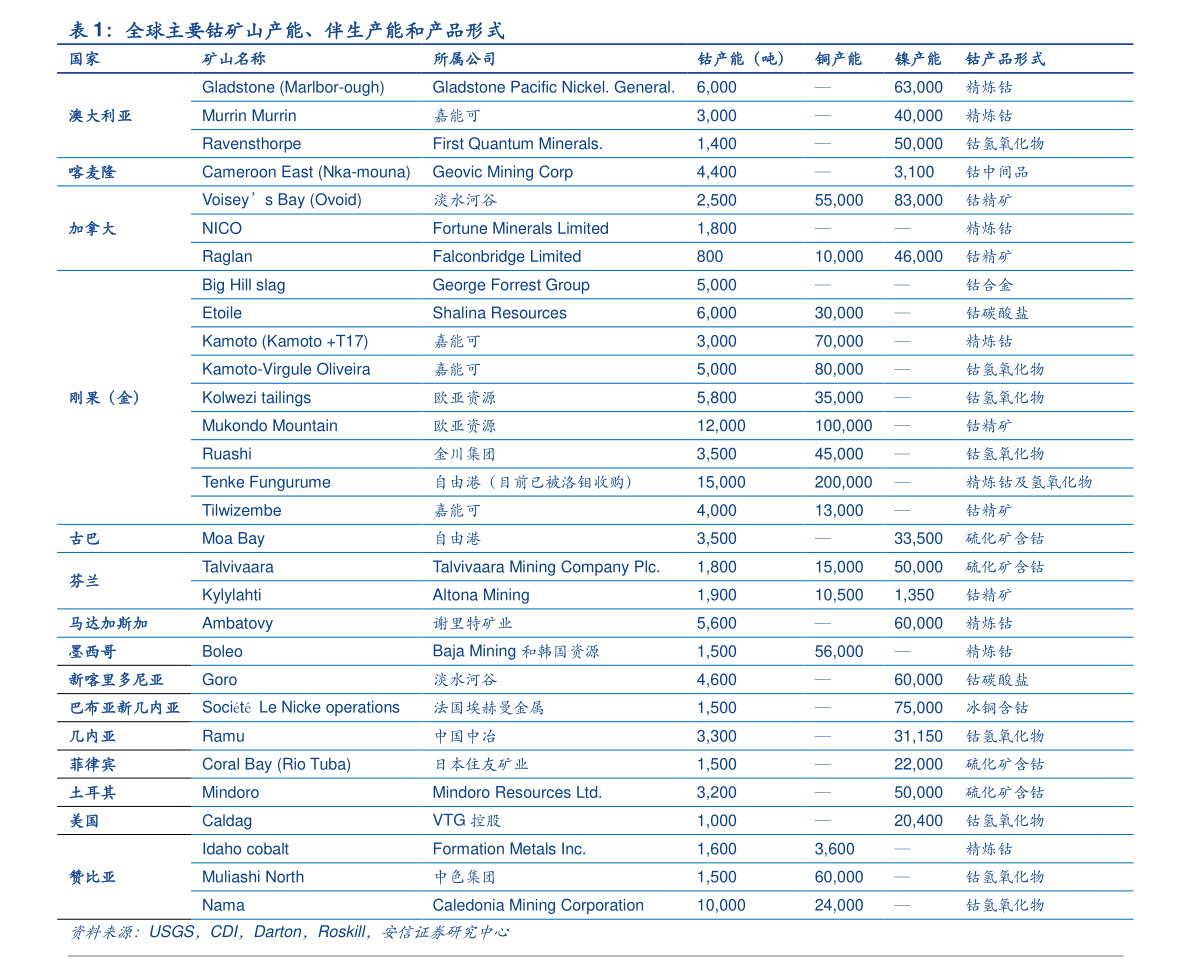Screen dimensions: 1191x960
Task: Select the company "First Quantum Minerals."
Action: [x=518, y=144]
